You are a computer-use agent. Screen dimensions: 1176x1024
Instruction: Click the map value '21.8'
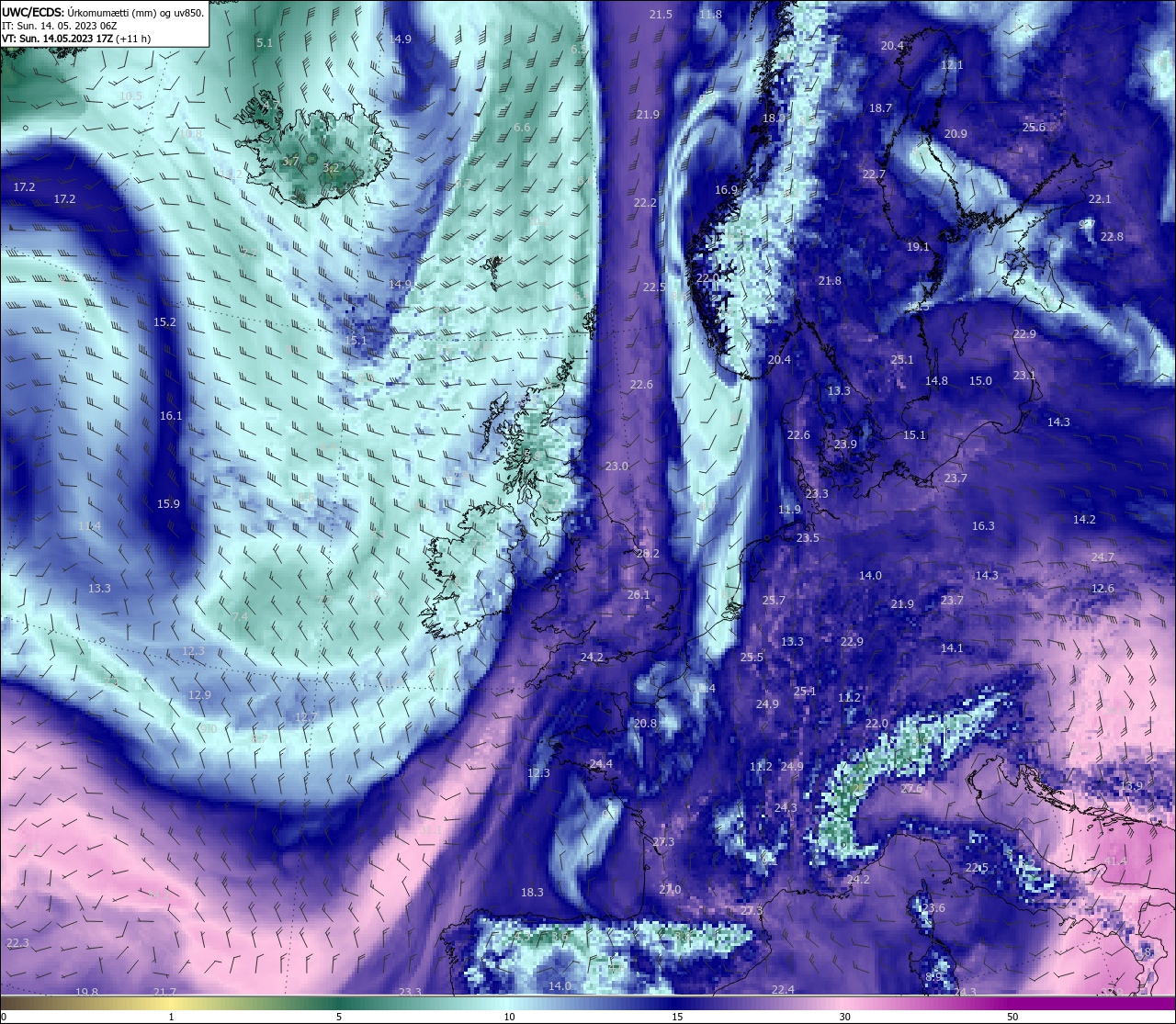tap(830, 281)
